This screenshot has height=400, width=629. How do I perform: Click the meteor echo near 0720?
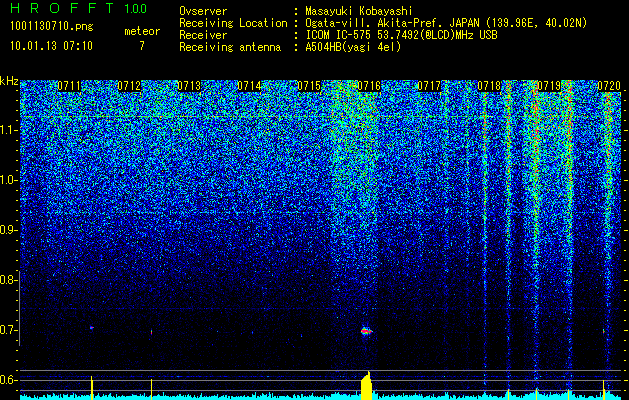603,331
